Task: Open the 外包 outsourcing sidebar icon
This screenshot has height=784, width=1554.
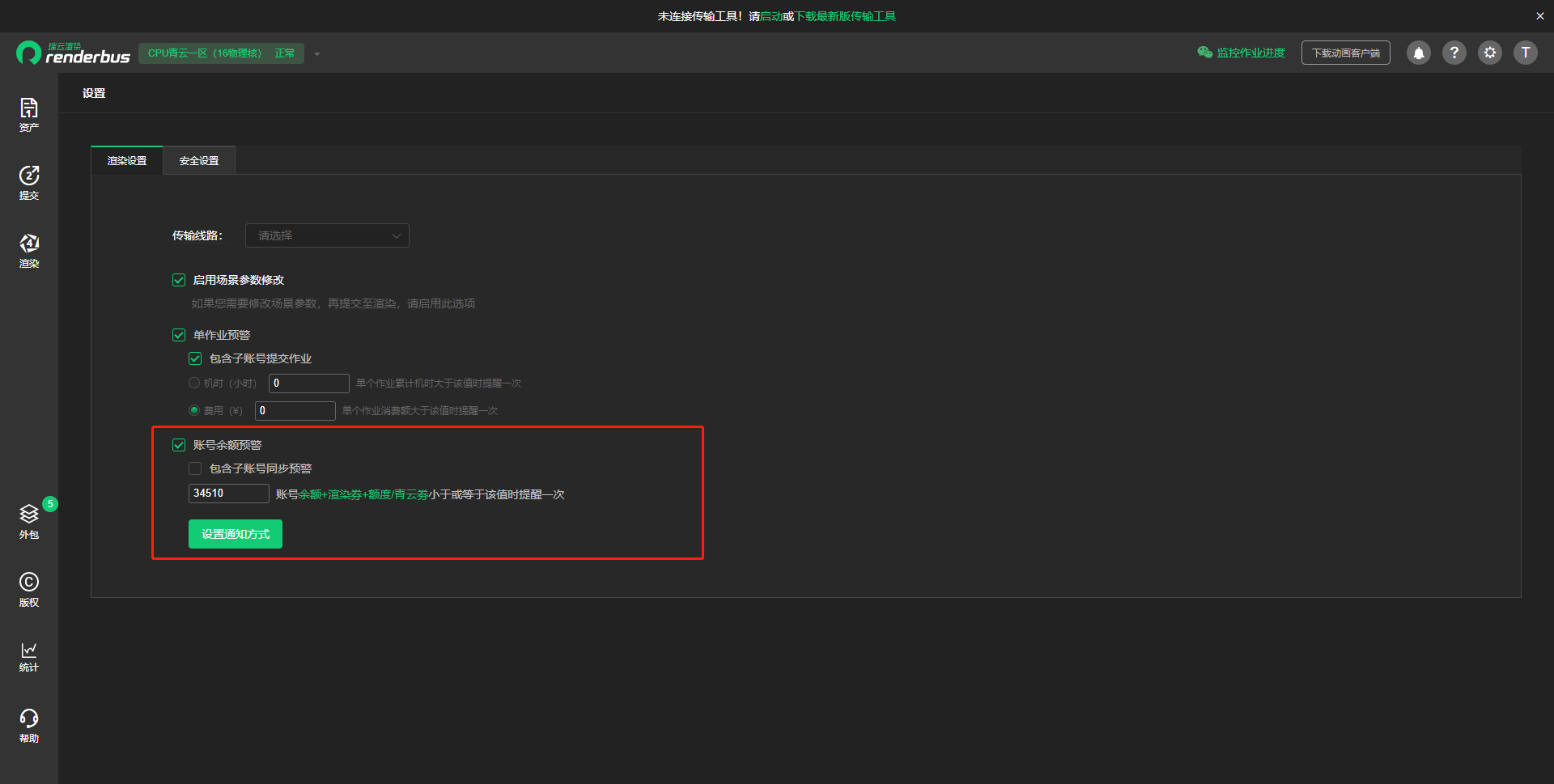Action: [x=29, y=522]
